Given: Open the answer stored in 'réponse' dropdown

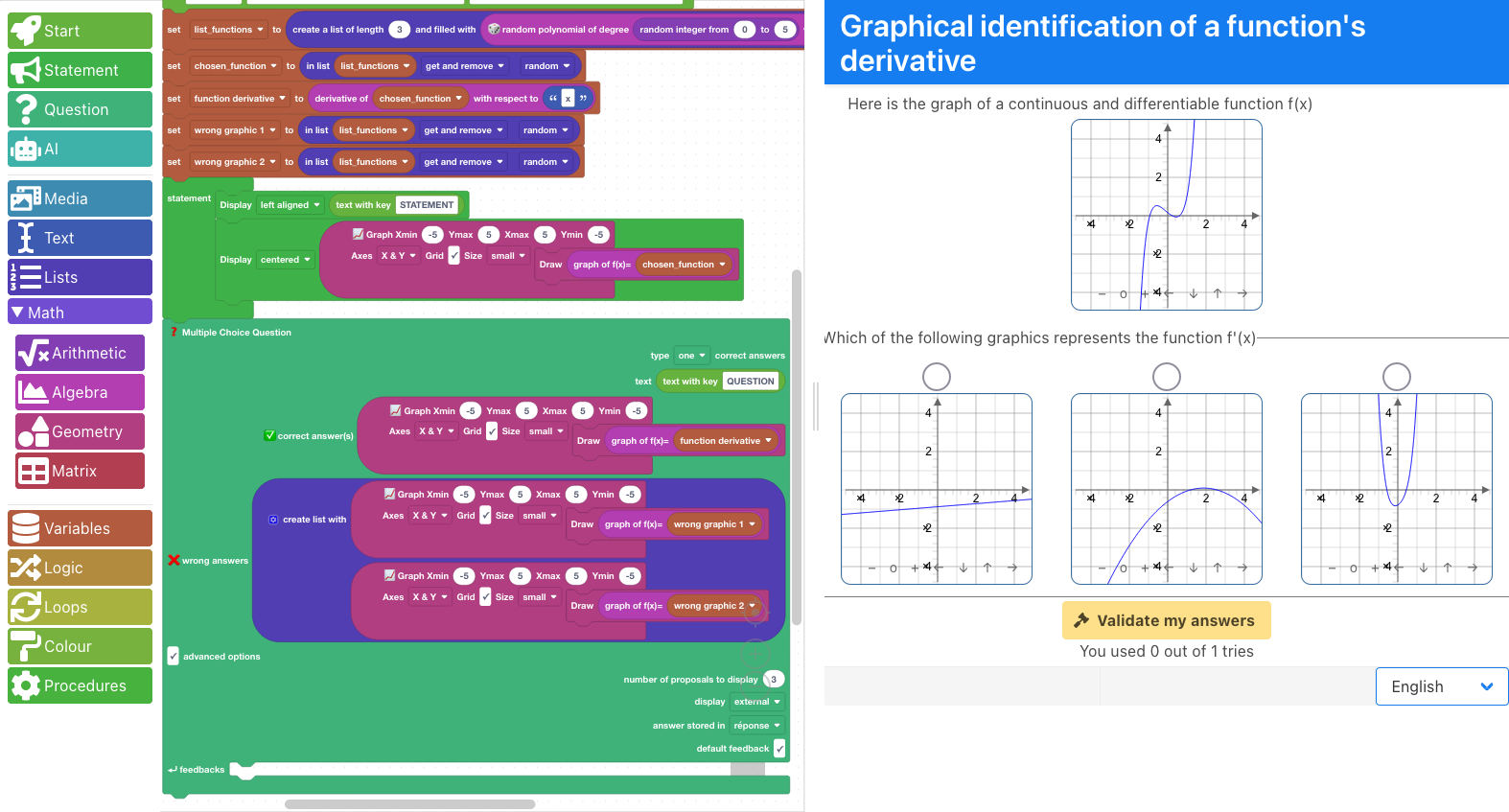Looking at the screenshot, I should click(756, 726).
